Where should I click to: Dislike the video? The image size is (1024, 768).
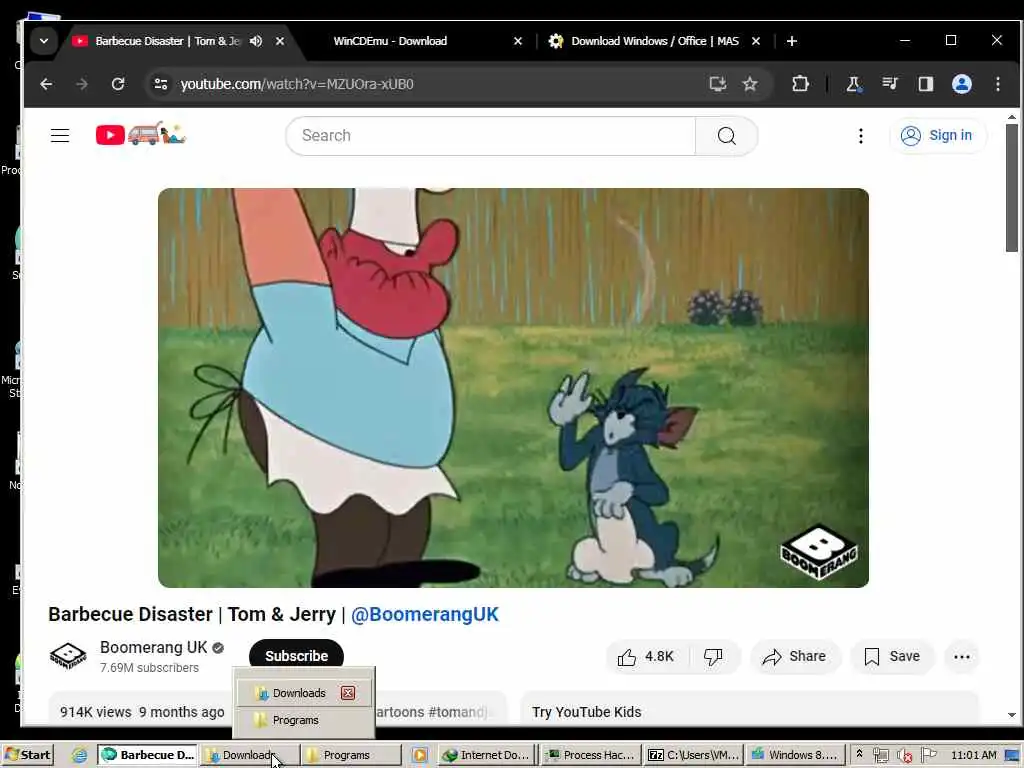(713, 656)
